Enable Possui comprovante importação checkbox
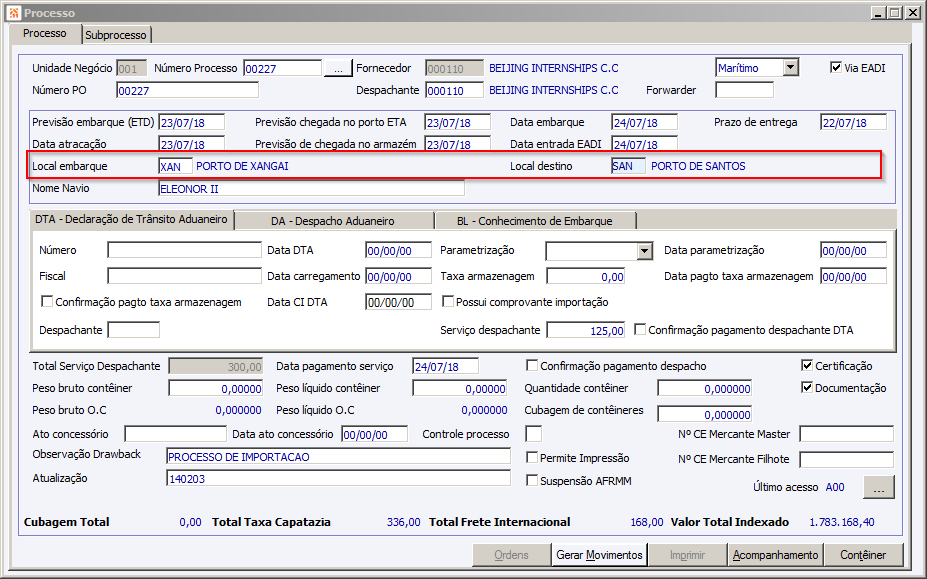 click(x=448, y=302)
